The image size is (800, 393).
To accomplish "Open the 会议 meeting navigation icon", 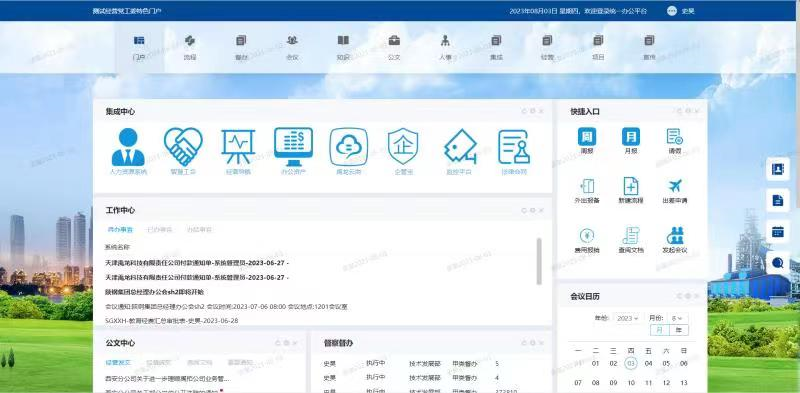I will (x=292, y=40).
